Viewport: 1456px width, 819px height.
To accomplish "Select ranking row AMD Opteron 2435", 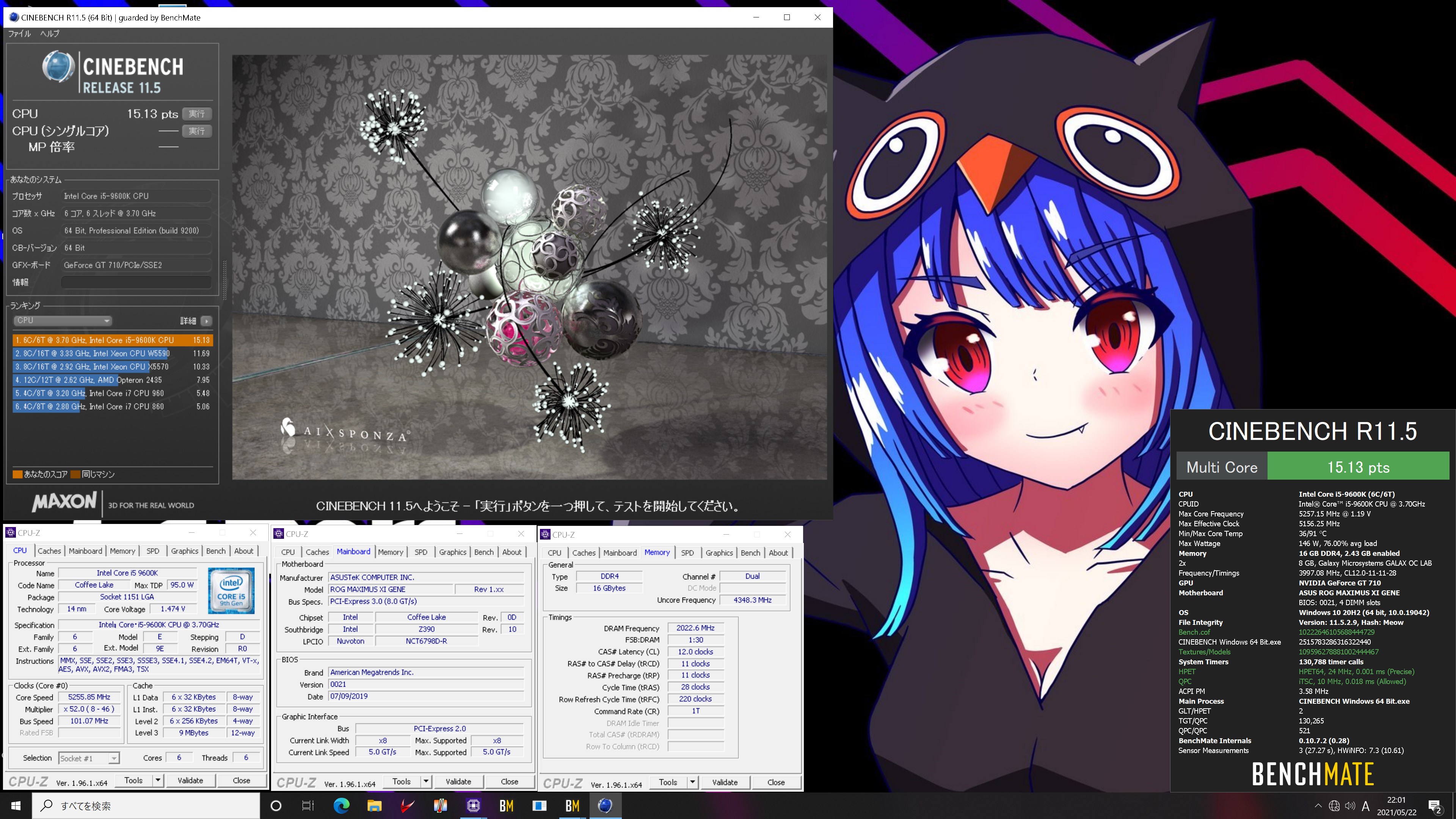I will [x=113, y=380].
